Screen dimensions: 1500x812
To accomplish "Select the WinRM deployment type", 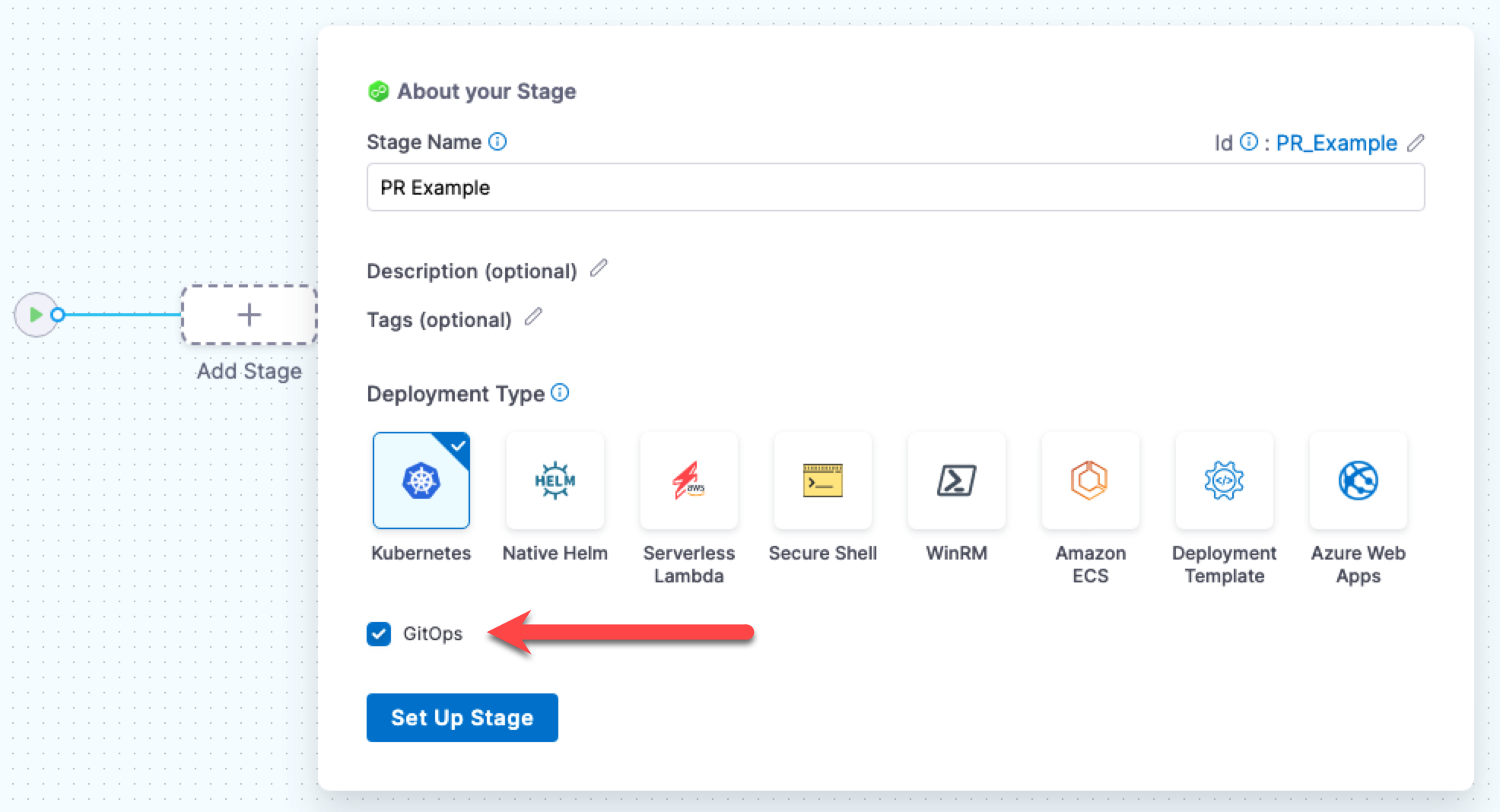I will coord(956,481).
